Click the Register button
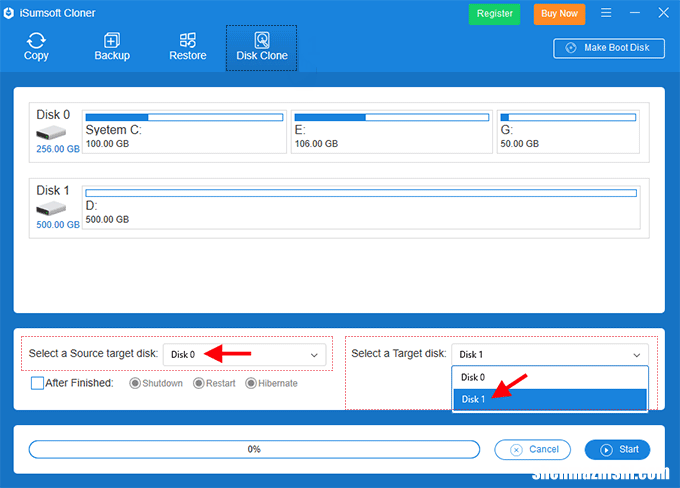Screen dimensions: 680x488 click(494, 14)
